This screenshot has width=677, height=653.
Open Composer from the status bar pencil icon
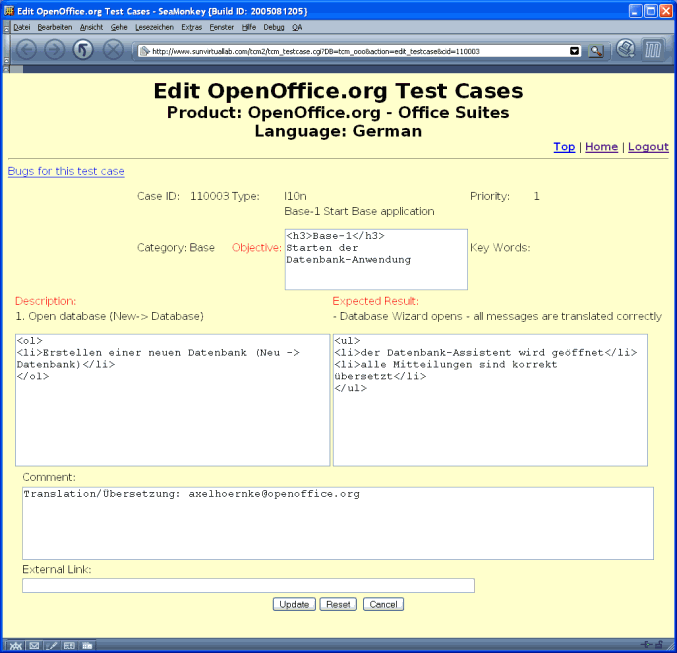[x=52, y=645]
